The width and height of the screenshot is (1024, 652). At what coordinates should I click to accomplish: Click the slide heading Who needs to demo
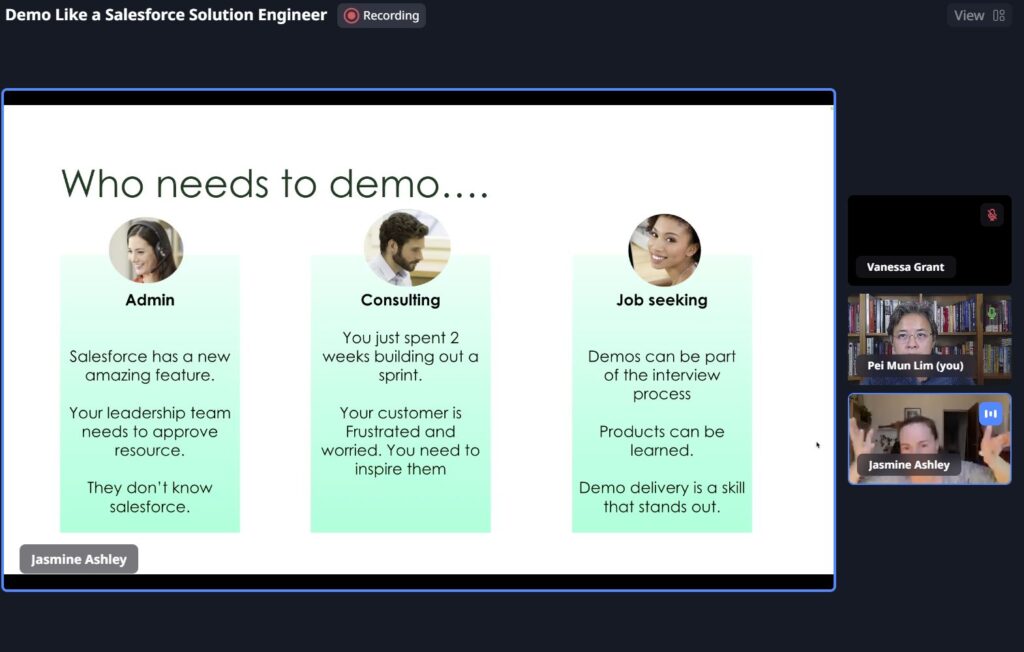tap(274, 183)
